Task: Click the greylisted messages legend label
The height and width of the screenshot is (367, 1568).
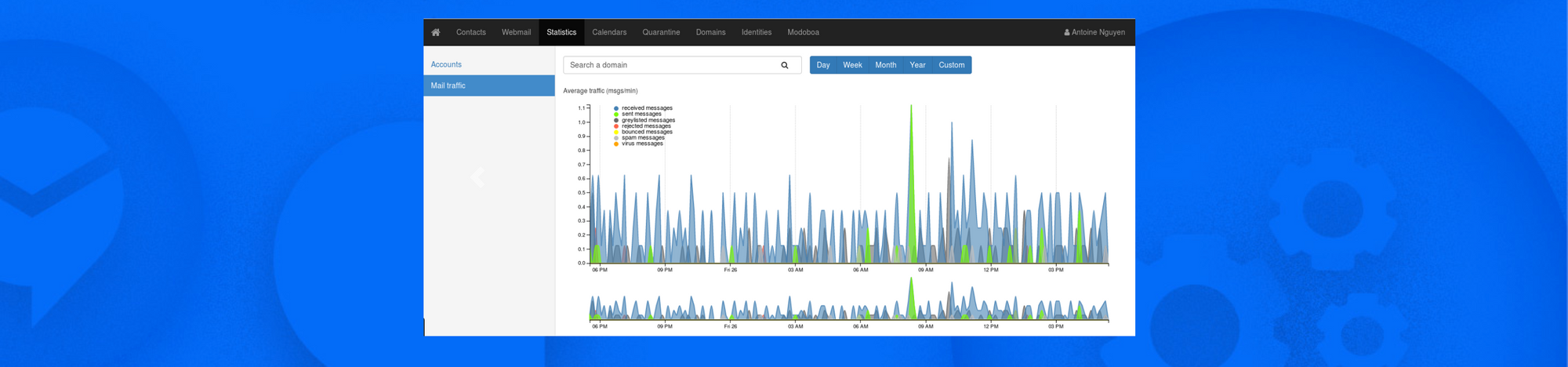Action: point(648,120)
